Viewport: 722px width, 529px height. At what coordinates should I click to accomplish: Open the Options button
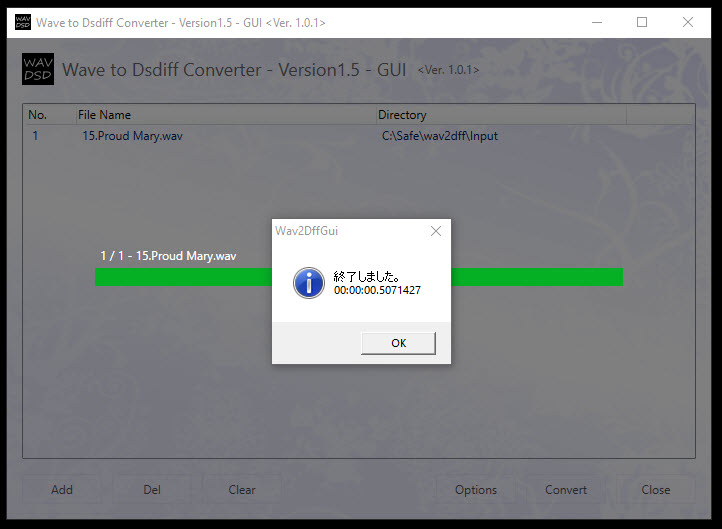coord(476,489)
